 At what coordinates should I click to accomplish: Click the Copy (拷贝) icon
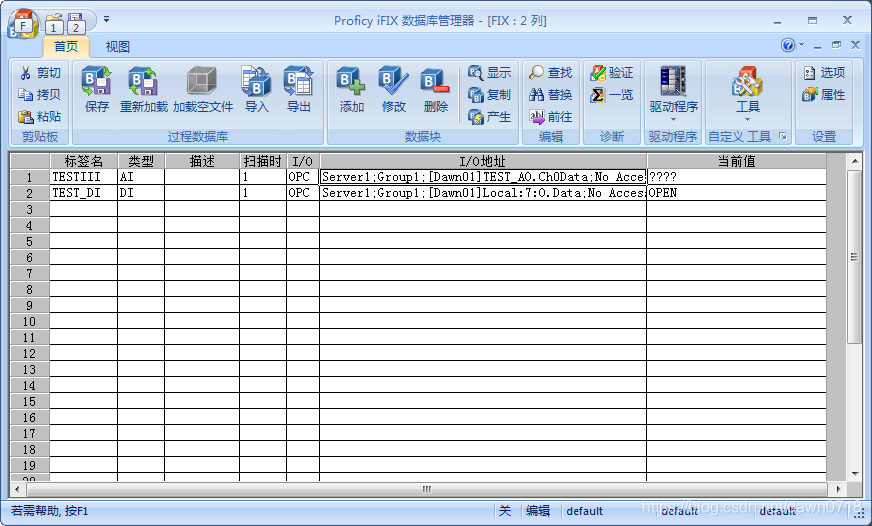26,95
